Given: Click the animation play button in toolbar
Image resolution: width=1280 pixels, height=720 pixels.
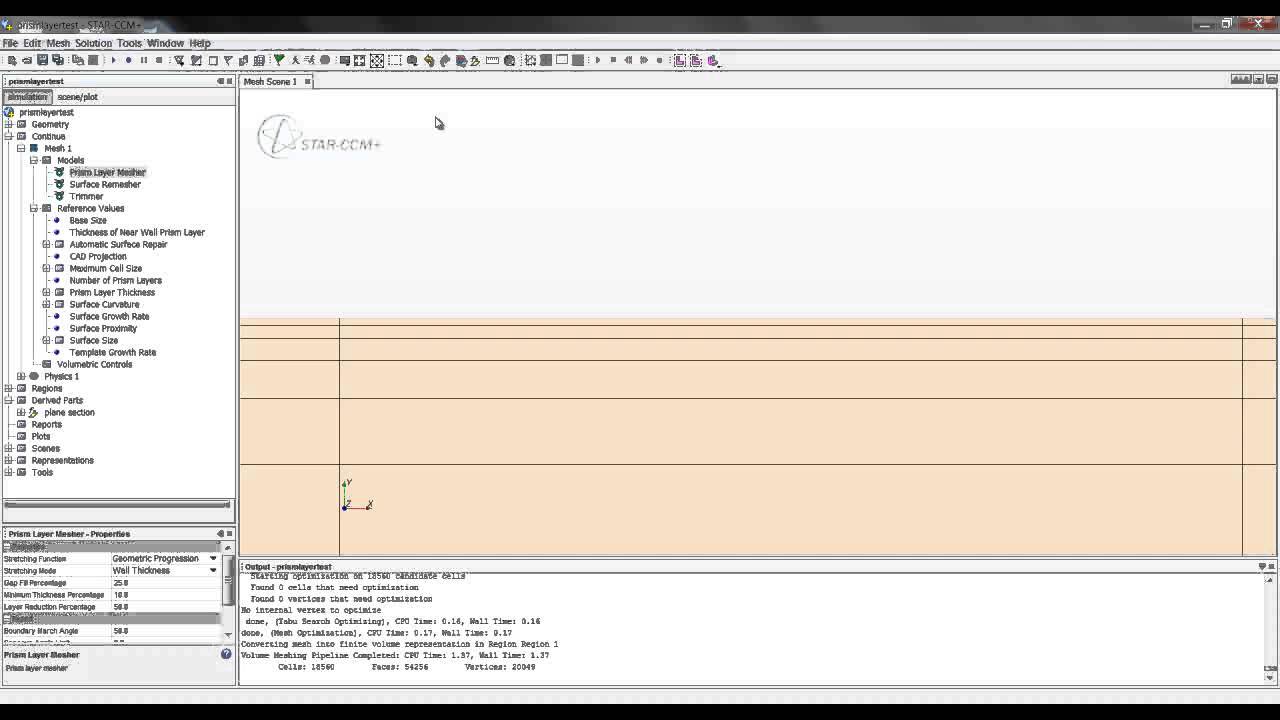Looking at the screenshot, I should click(598, 60).
